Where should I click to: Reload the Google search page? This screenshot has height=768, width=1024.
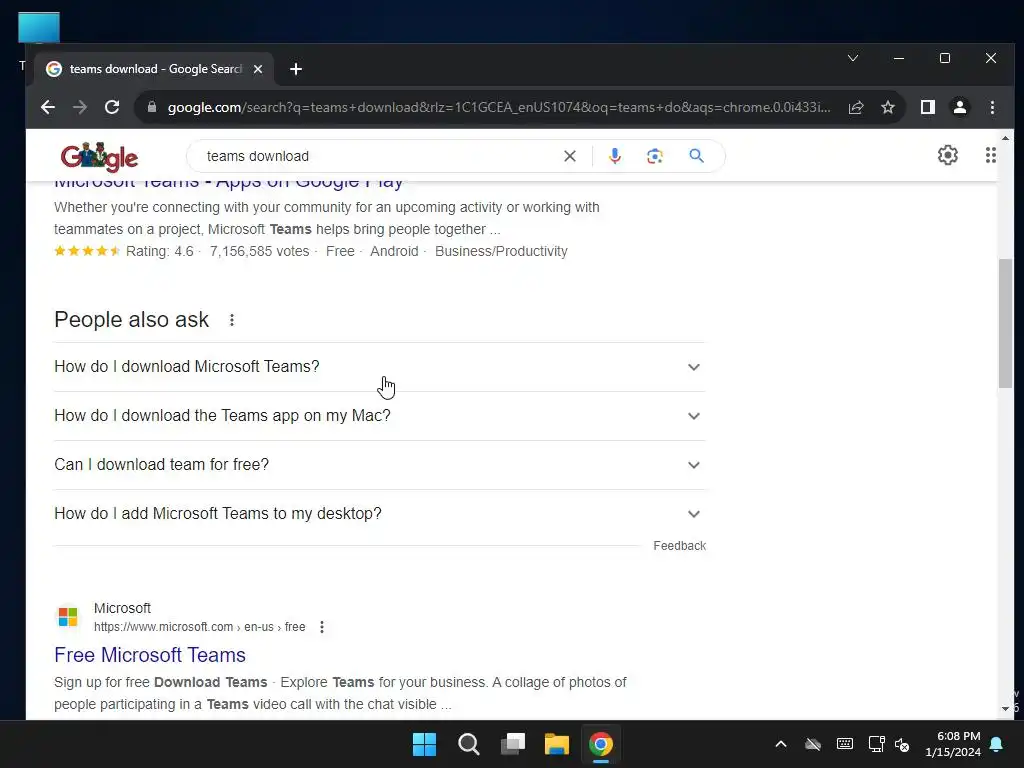pos(112,107)
